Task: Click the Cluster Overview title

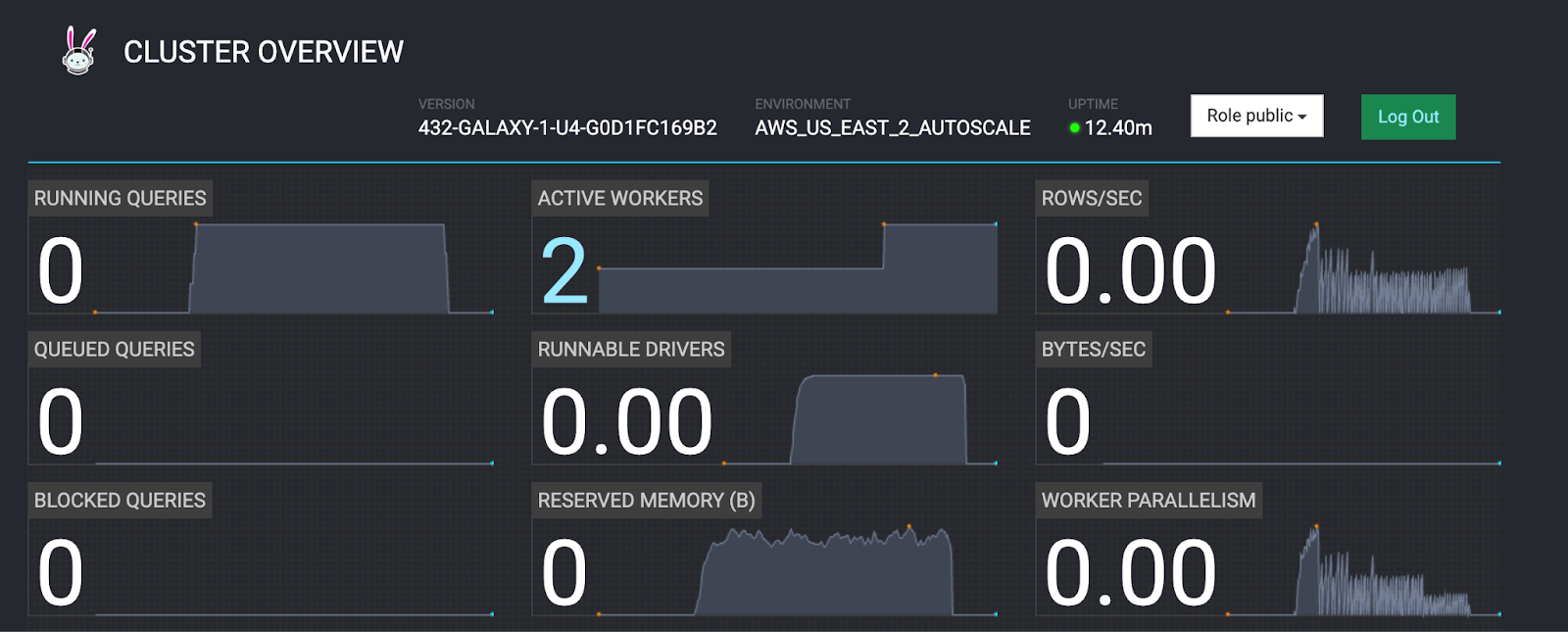Action: pyautogui.click(x=263, y=52)
